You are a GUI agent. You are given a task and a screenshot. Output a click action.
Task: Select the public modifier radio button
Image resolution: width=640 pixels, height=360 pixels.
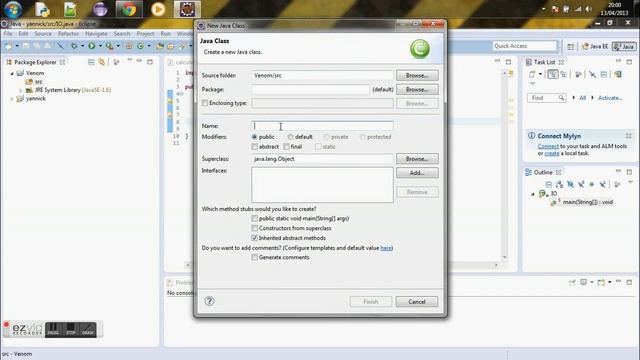click(x=254, y=137)
